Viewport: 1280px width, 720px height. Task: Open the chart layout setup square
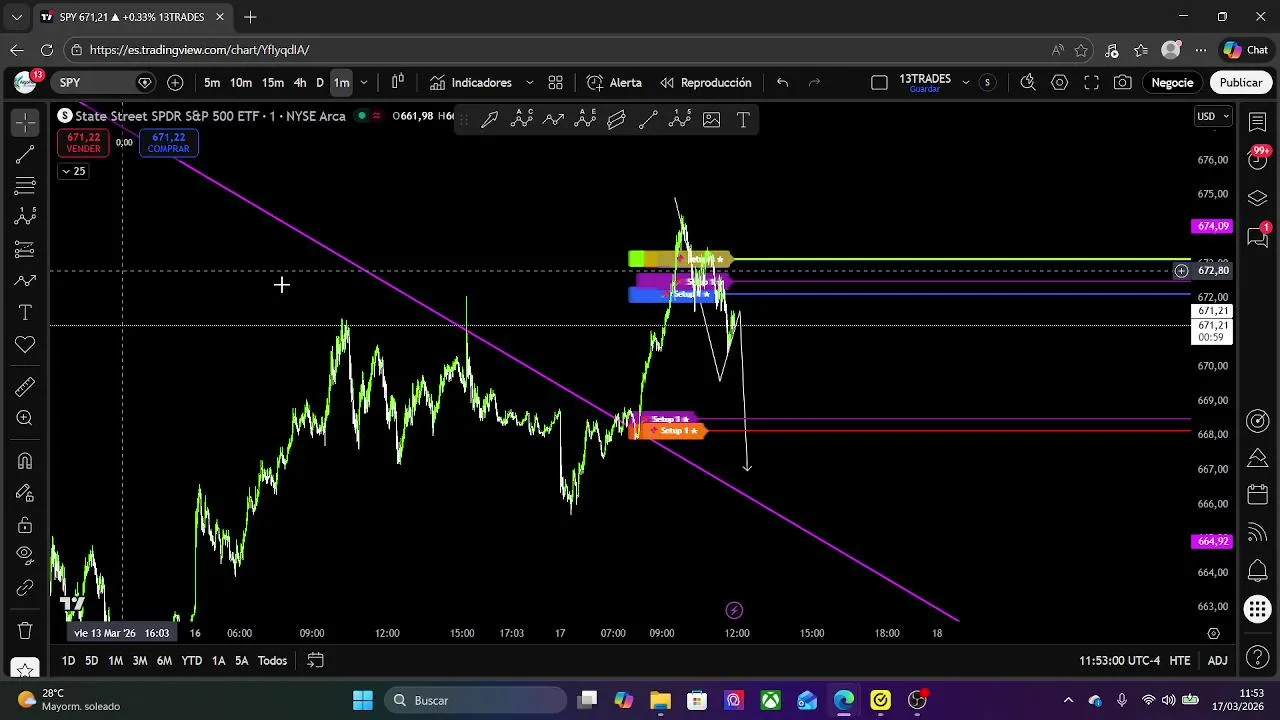pyautogui.click(x=879, y=83)
